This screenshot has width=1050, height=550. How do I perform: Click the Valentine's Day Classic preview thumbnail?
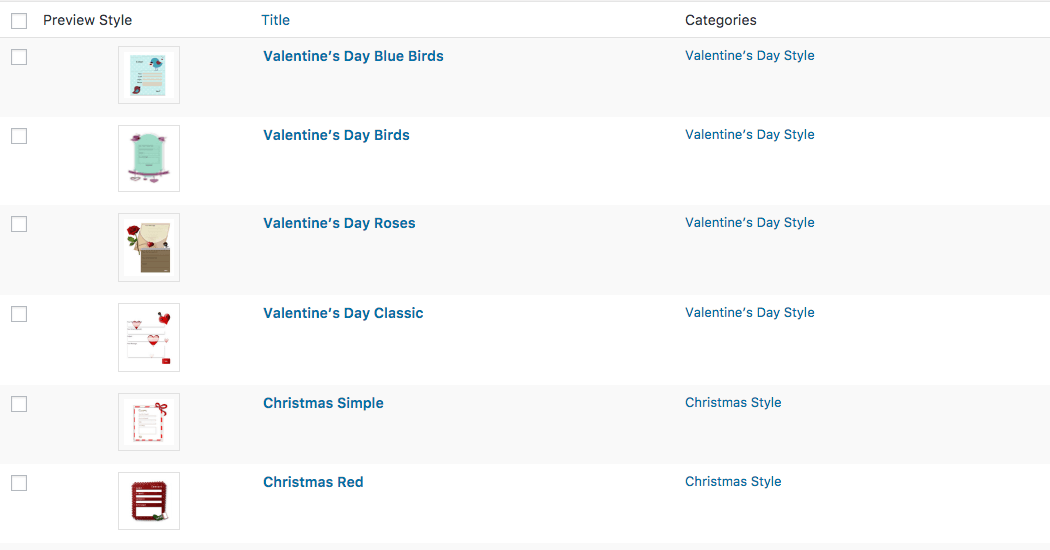pos(148,338)
